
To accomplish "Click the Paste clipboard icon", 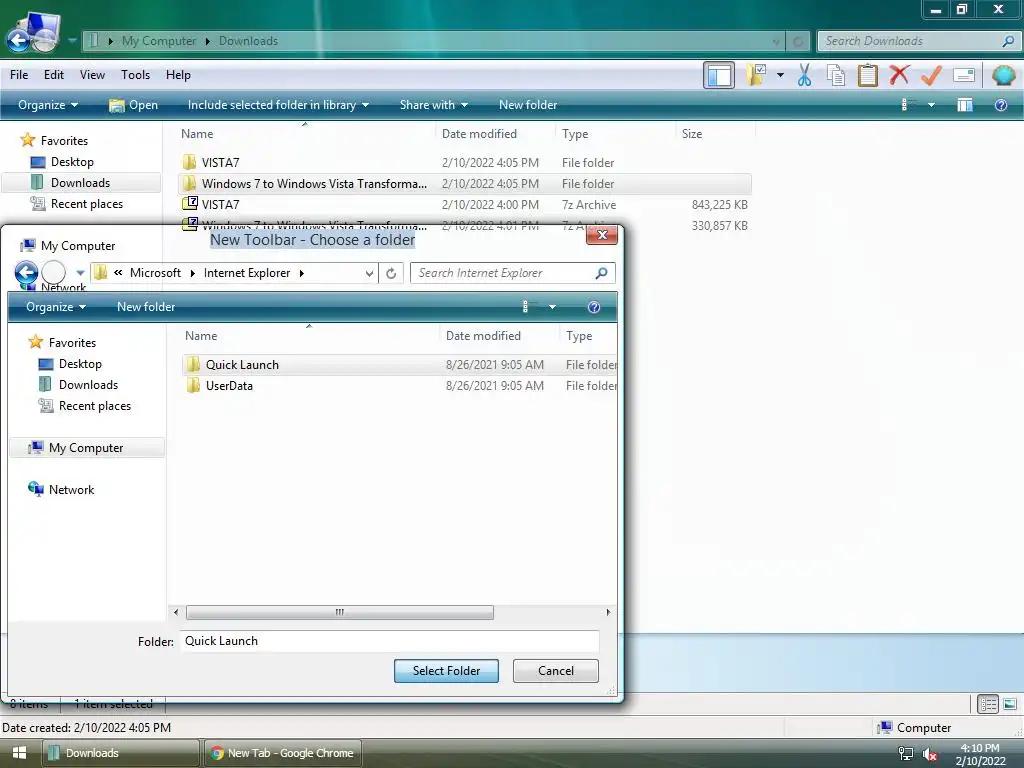I will (867, 75).
